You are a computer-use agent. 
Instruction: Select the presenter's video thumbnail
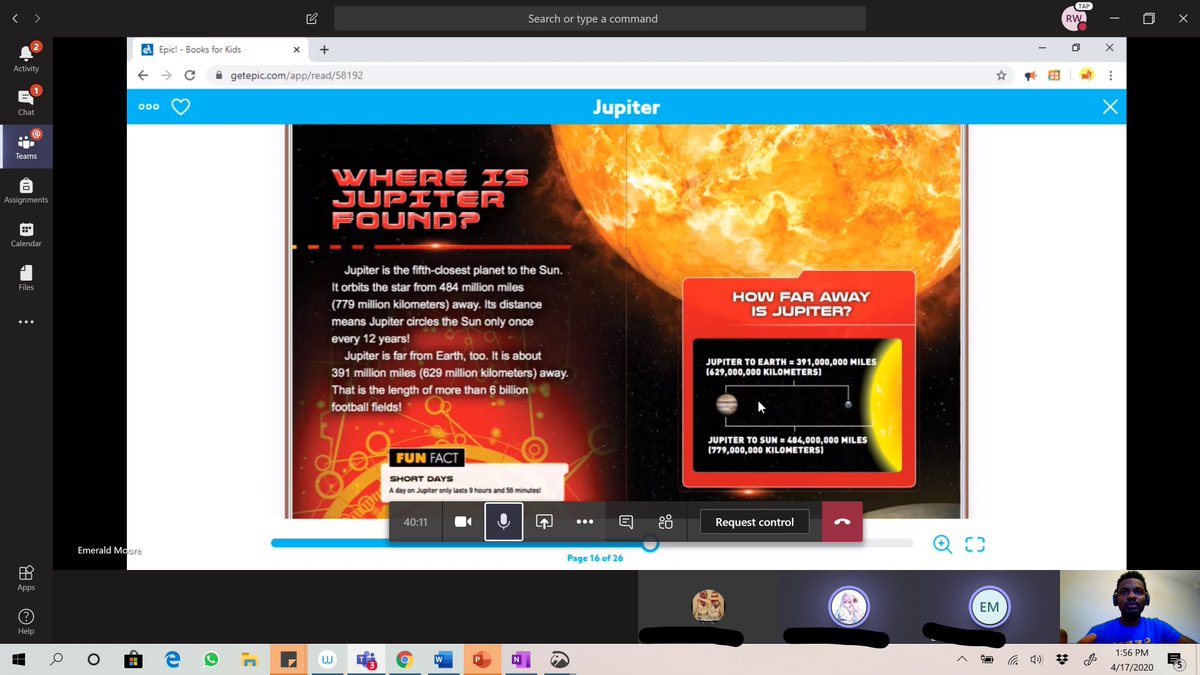1130,606
